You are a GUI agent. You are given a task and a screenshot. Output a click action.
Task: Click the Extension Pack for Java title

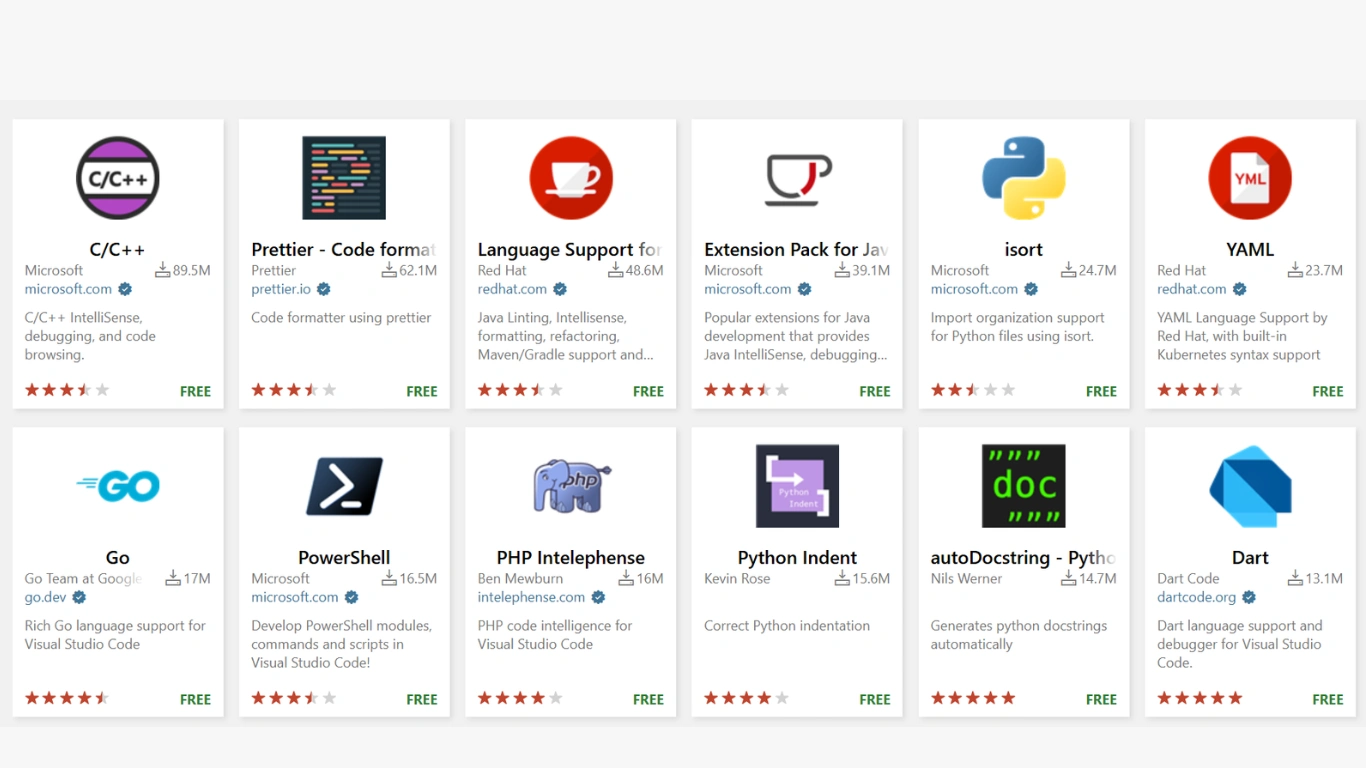click(796, 250)
